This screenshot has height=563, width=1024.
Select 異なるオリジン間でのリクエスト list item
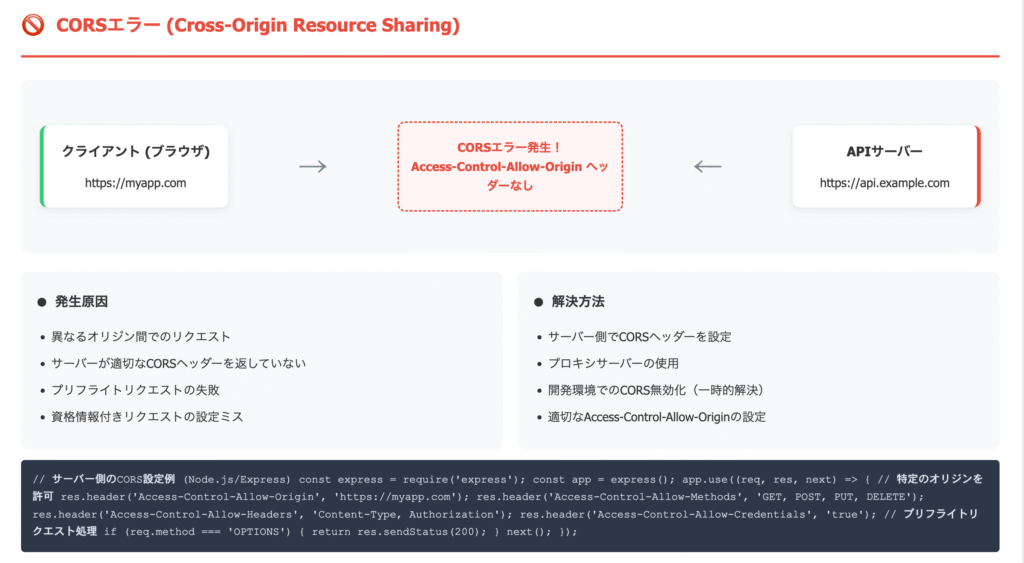(x=141, y=337)
